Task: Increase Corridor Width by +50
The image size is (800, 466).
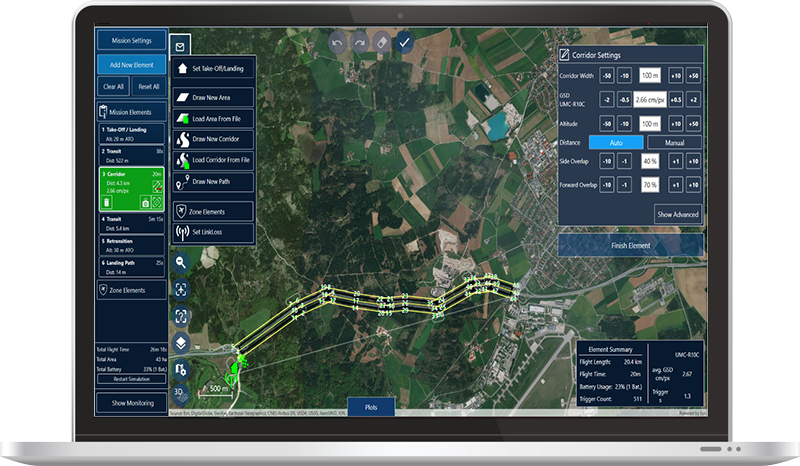Action: click(693, 76)
